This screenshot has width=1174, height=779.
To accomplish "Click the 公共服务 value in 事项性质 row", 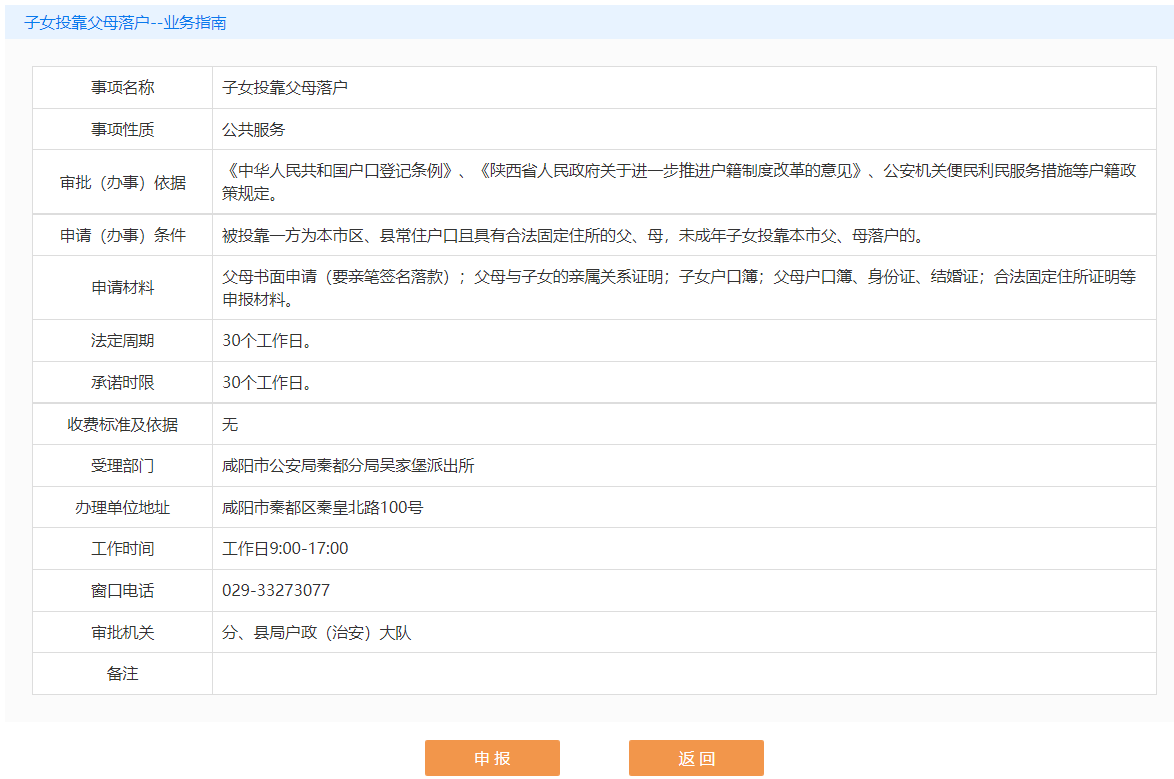I will (x=254, y=130).
